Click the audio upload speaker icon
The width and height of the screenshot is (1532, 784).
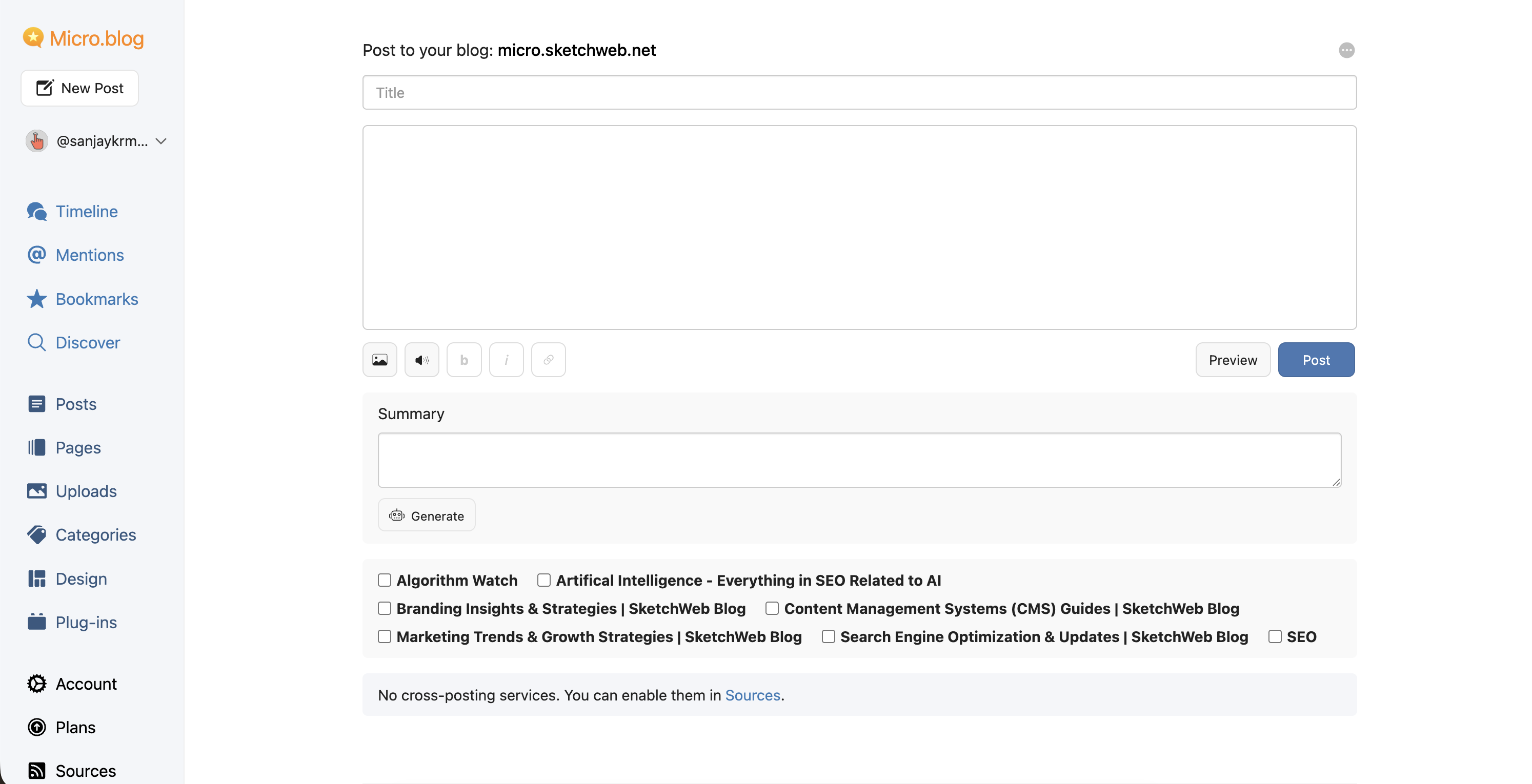[421, 360]
